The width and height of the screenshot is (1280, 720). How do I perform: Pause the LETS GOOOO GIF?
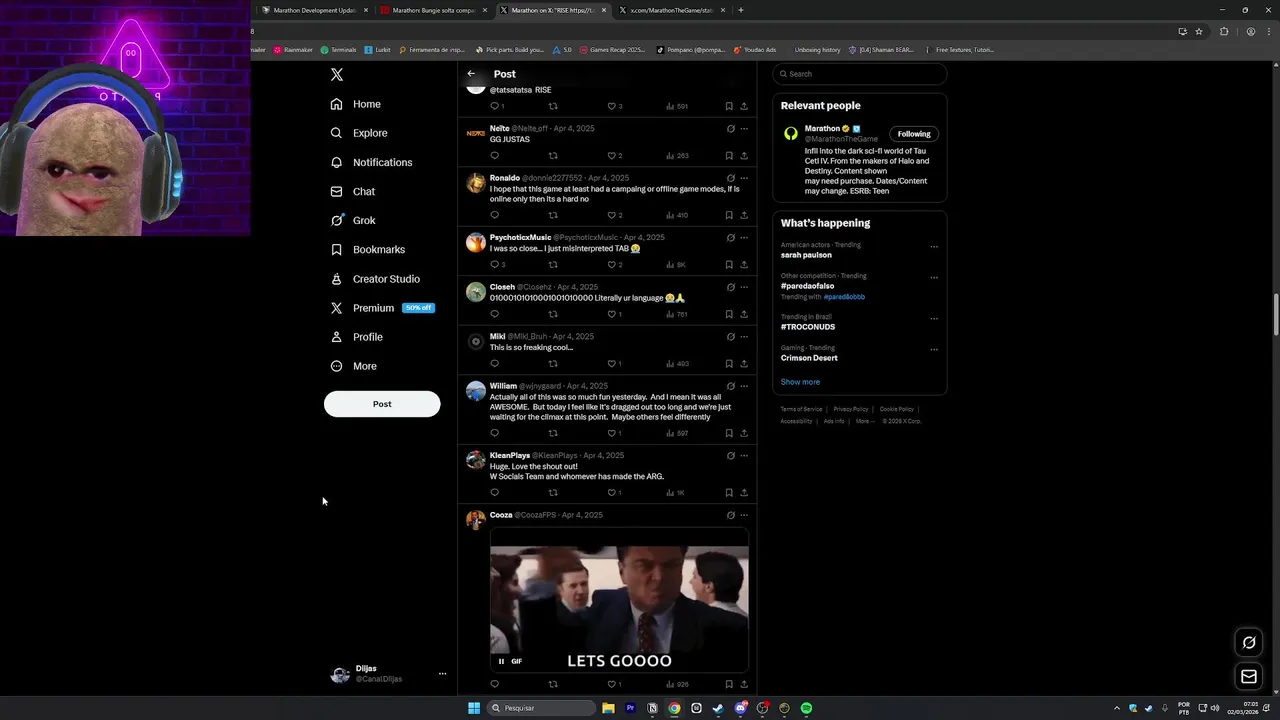click(x=501, y=661)
